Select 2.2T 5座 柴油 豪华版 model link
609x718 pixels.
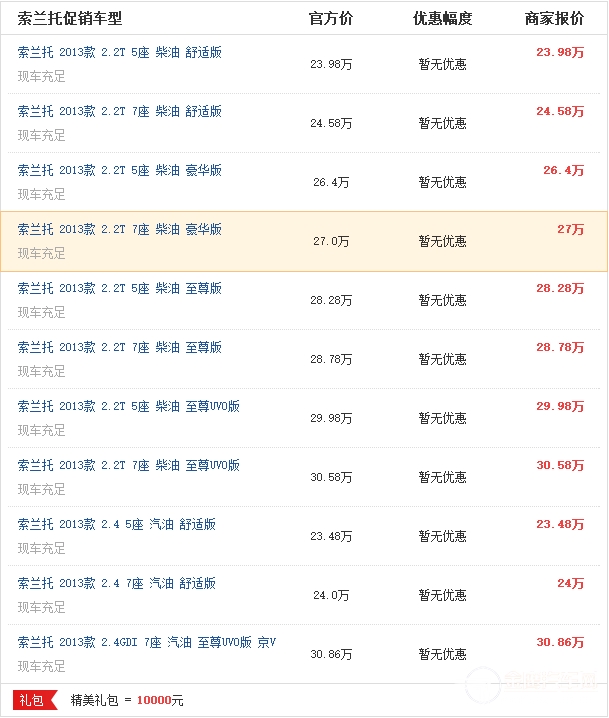[x=120, y=170]
